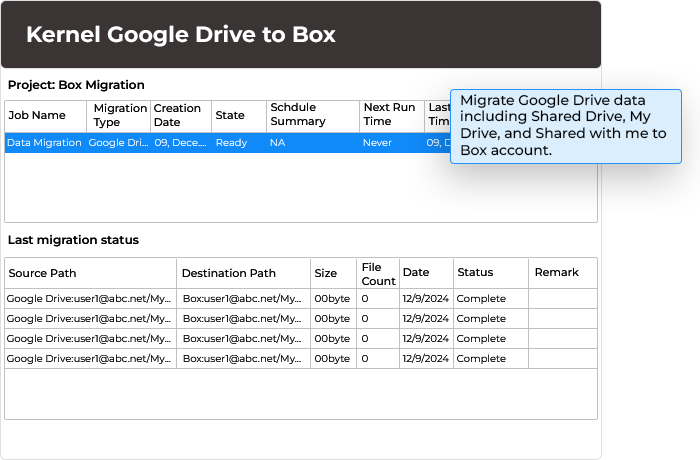This screenshot has width=700, height=460.
Task: Click the 09, Dece... creation date cell
Action: (x=180, y=143)
